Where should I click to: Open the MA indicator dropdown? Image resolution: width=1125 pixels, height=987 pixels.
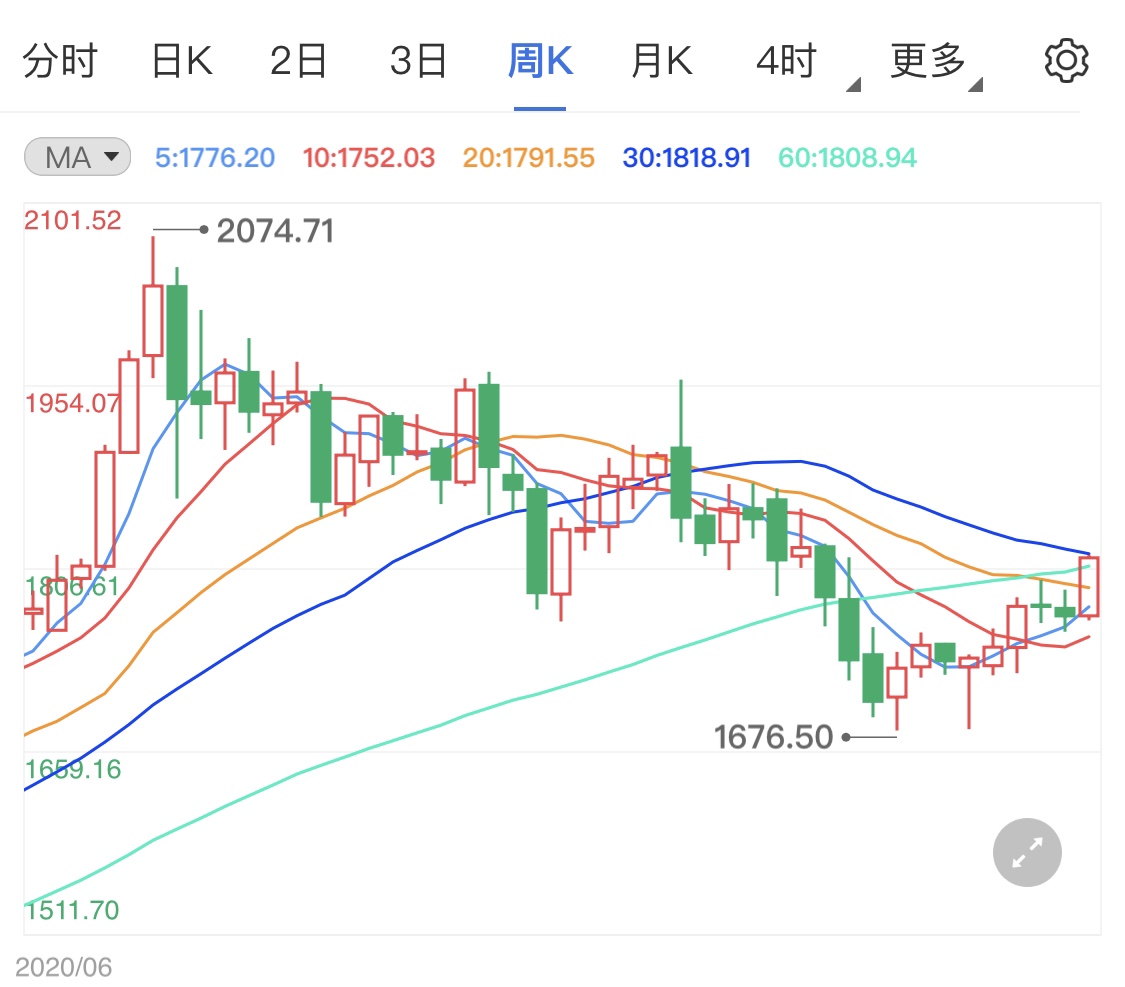[76, 156]
